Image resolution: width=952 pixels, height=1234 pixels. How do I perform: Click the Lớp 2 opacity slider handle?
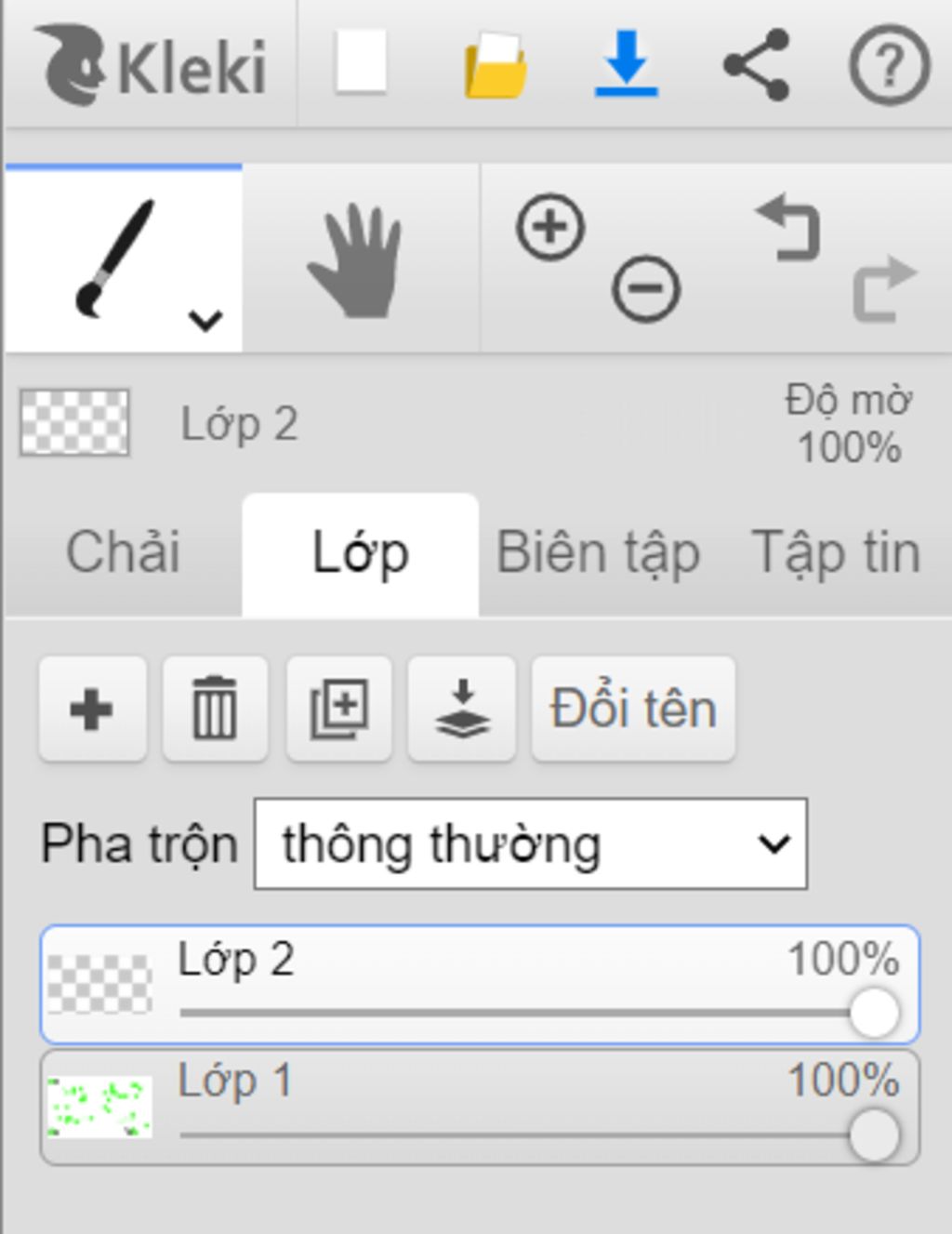pos(874,1013)
